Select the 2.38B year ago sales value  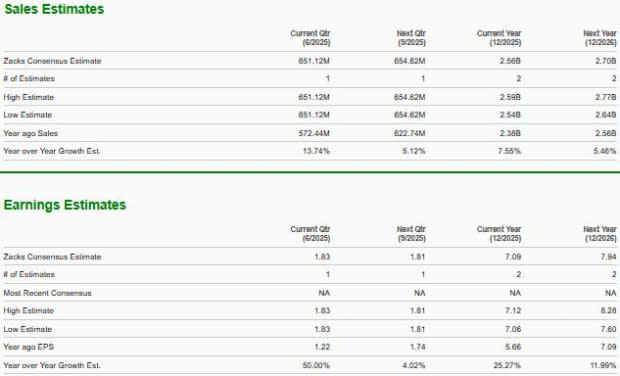pyautogui.click(x=510, y=133)
